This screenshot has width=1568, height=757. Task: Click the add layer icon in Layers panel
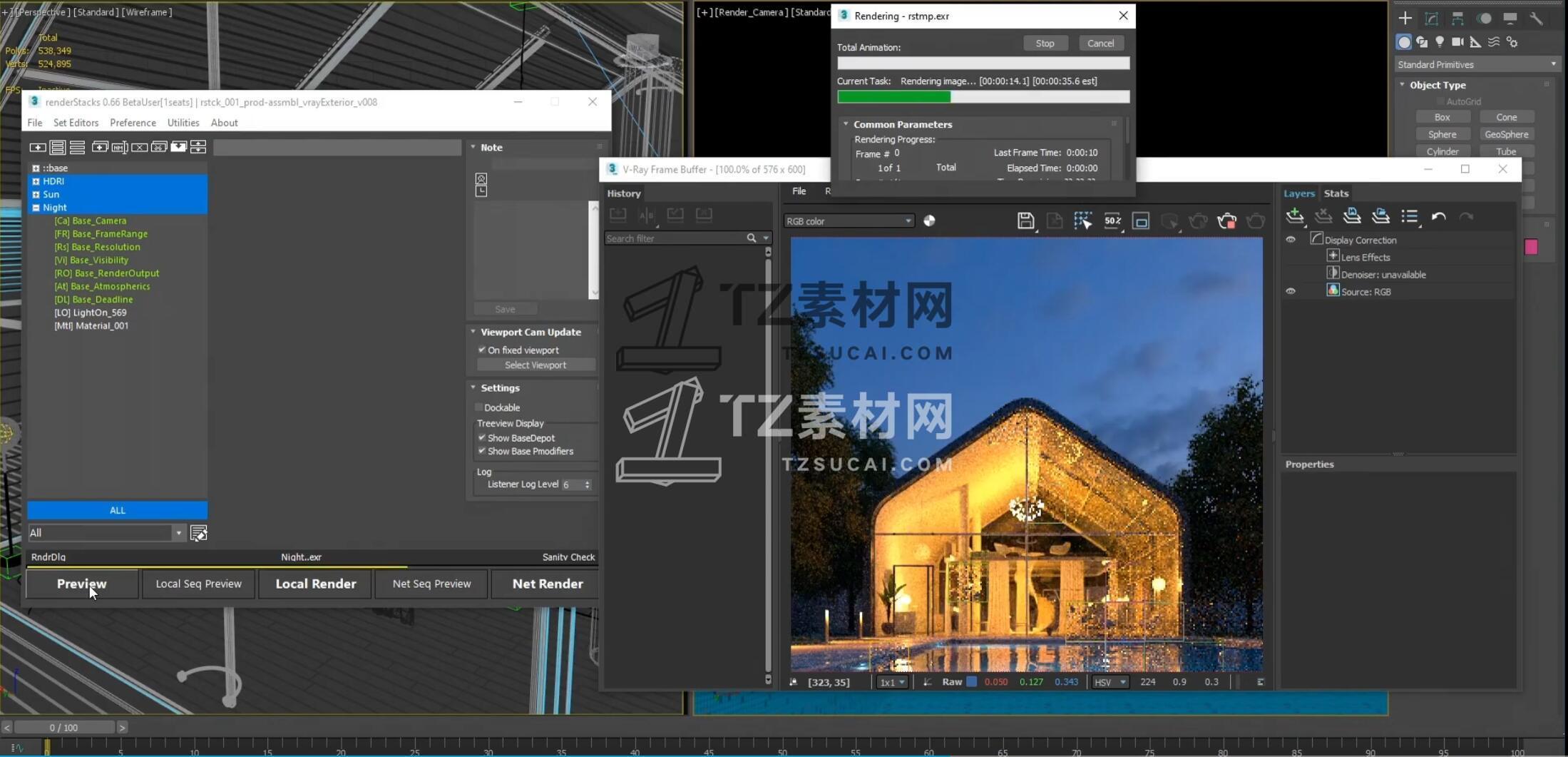(1295, 217)
